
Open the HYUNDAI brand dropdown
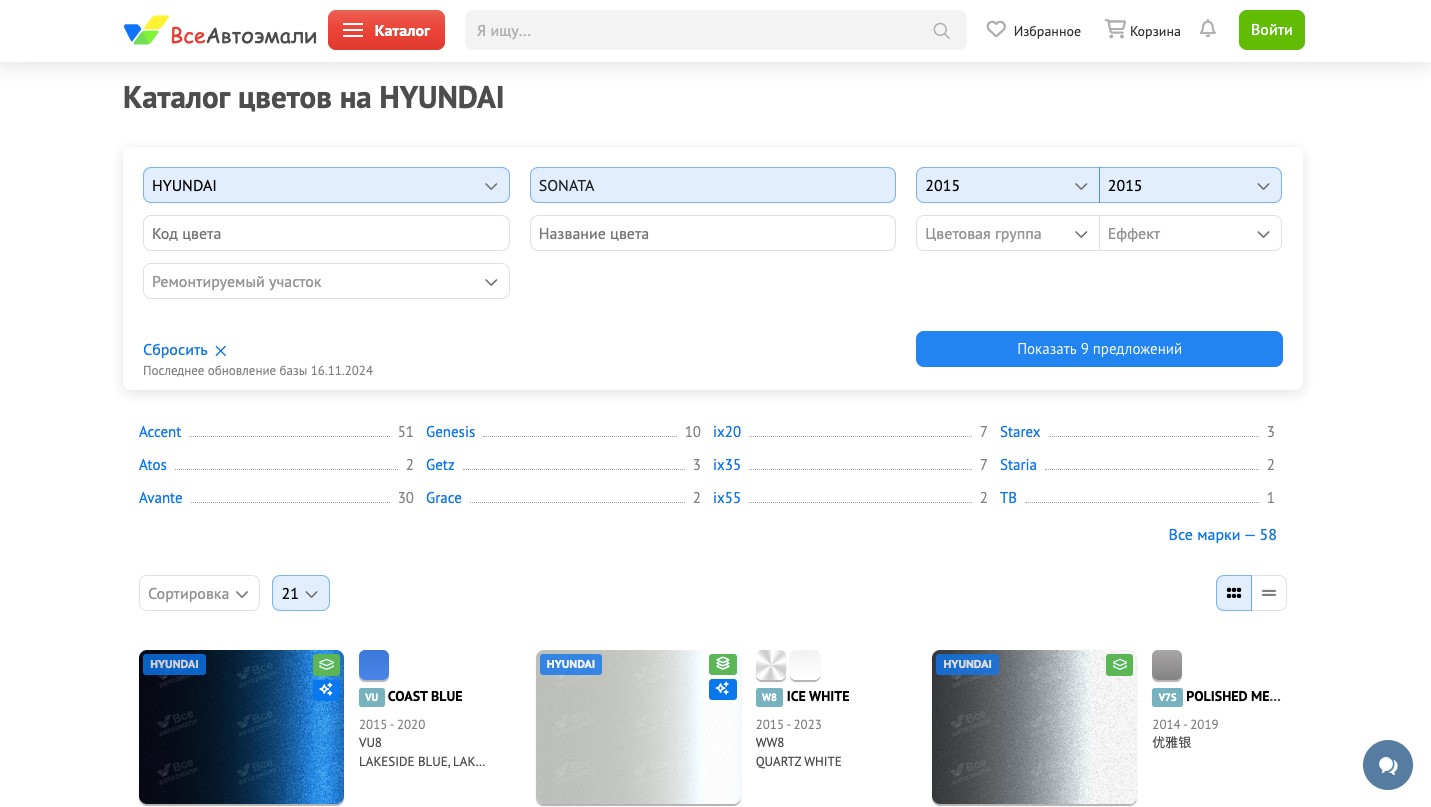326,185
